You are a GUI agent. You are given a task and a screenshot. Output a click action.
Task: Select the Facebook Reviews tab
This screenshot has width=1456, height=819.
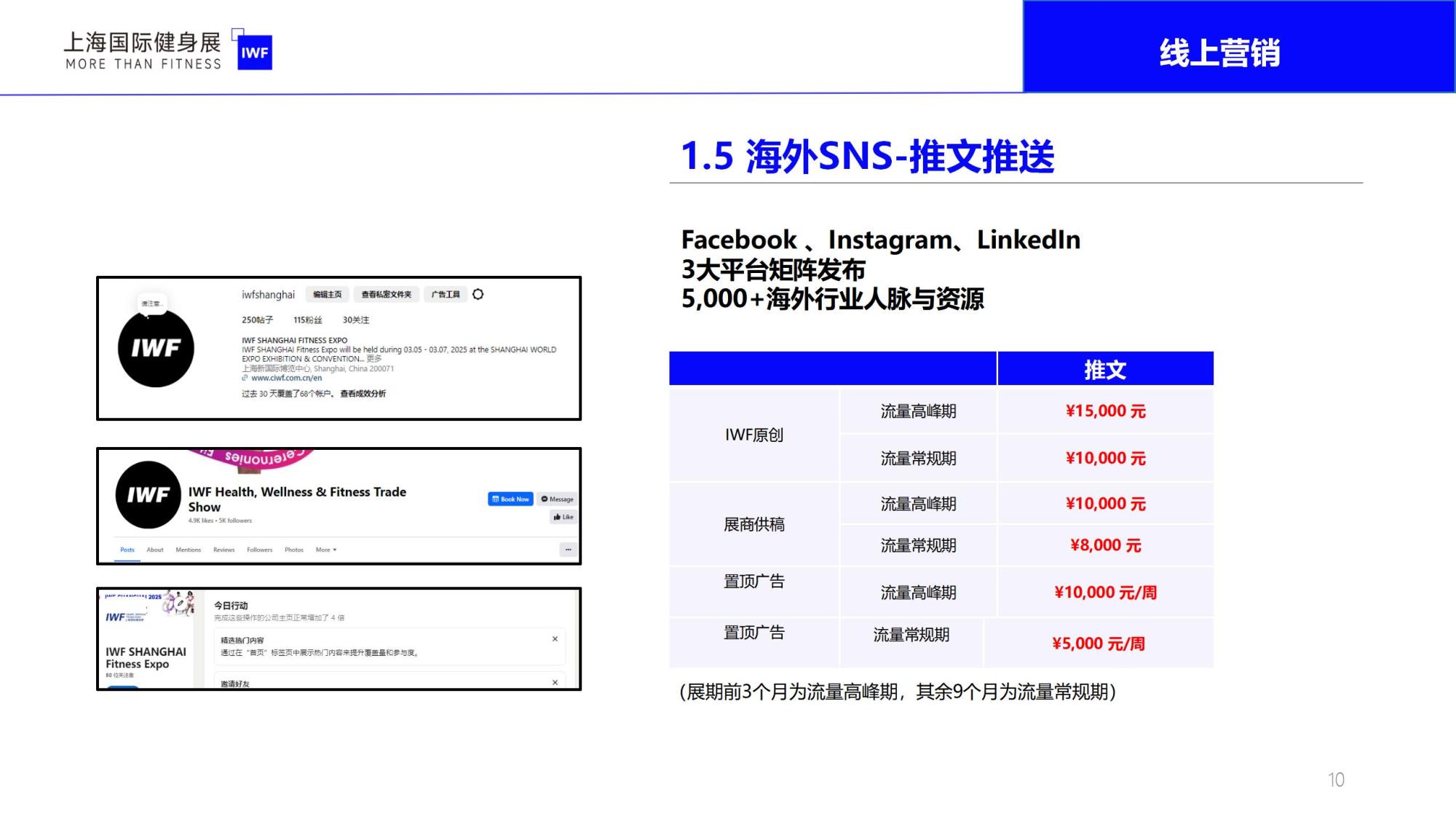click(224, 550)
